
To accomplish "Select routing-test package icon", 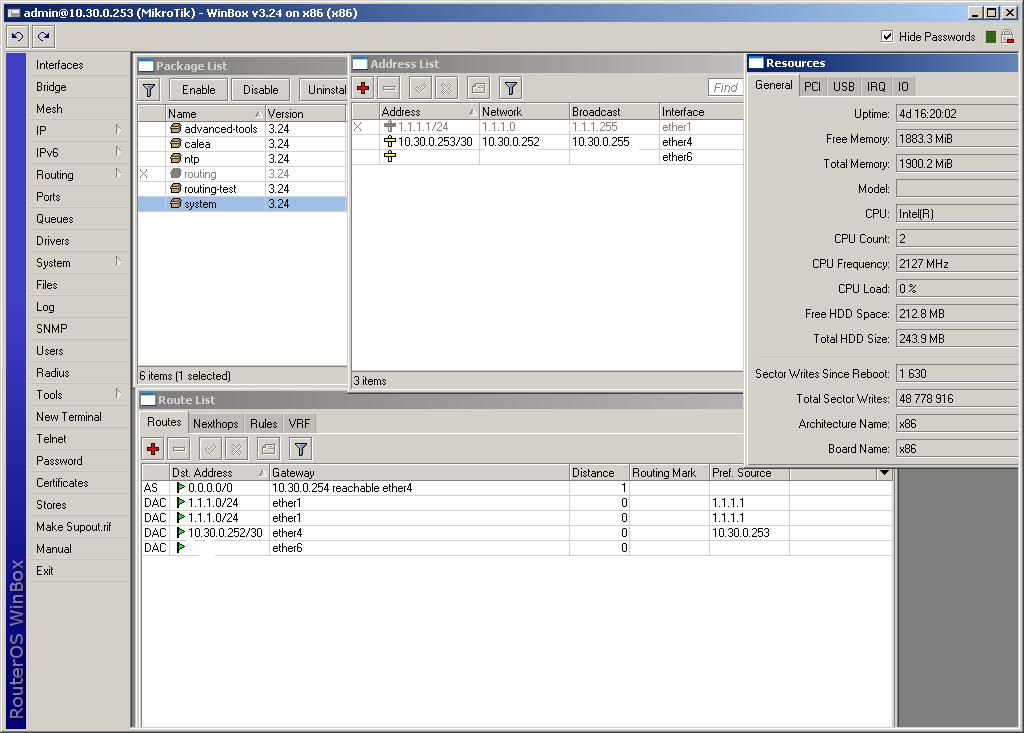I will [176, 189].
